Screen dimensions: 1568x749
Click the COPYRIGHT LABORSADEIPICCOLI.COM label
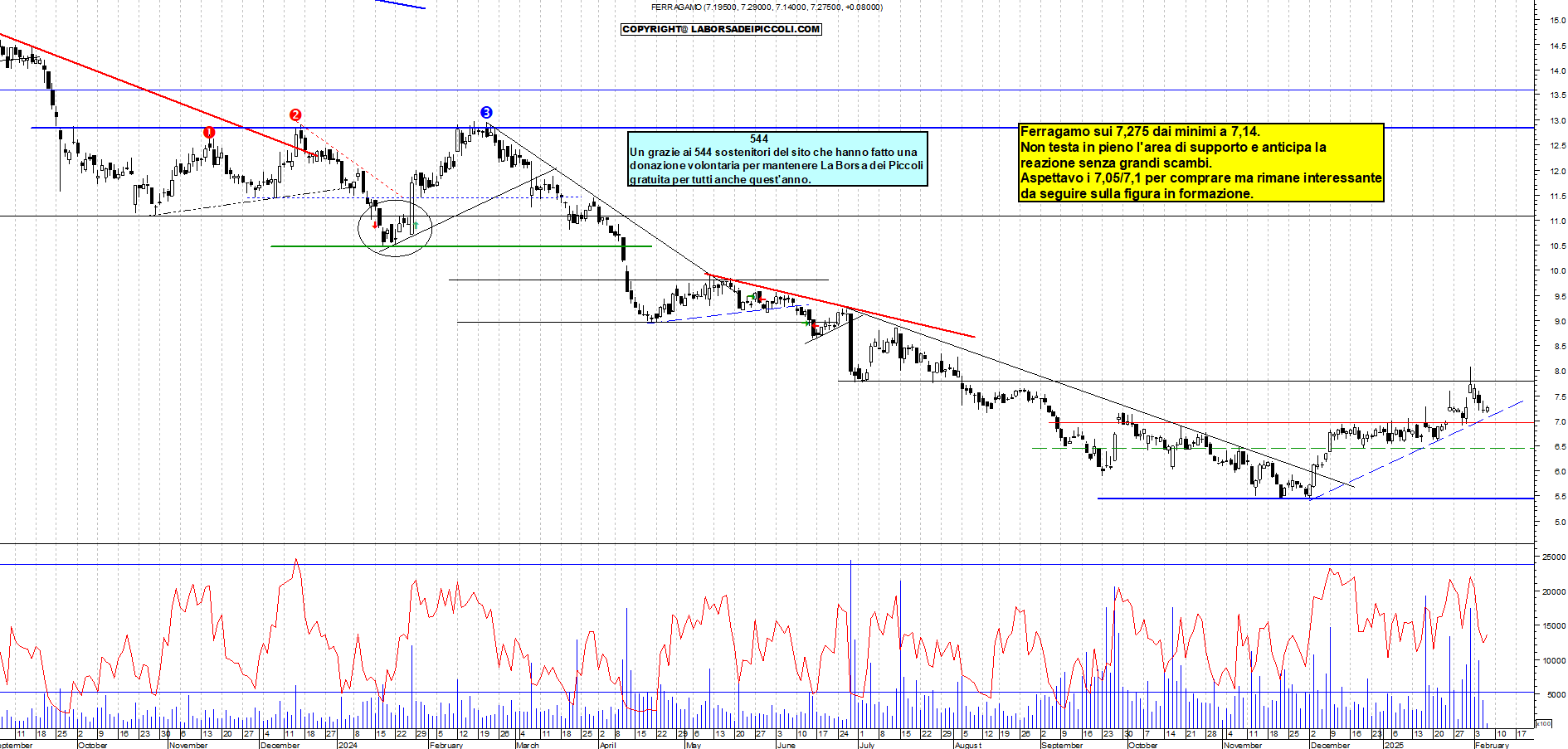coord(721,29)
